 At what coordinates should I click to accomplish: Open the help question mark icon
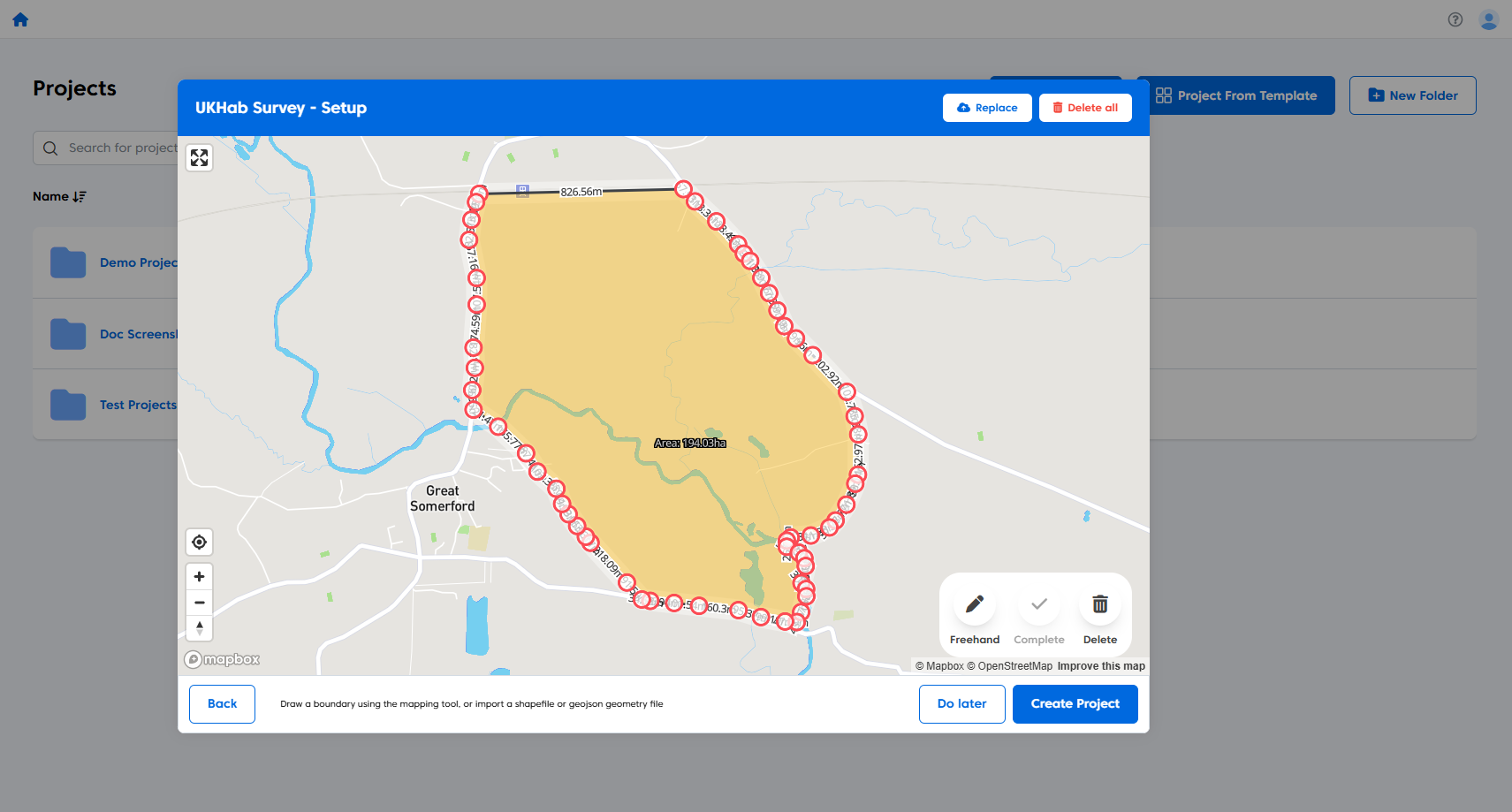click(x=1455, y=19)
